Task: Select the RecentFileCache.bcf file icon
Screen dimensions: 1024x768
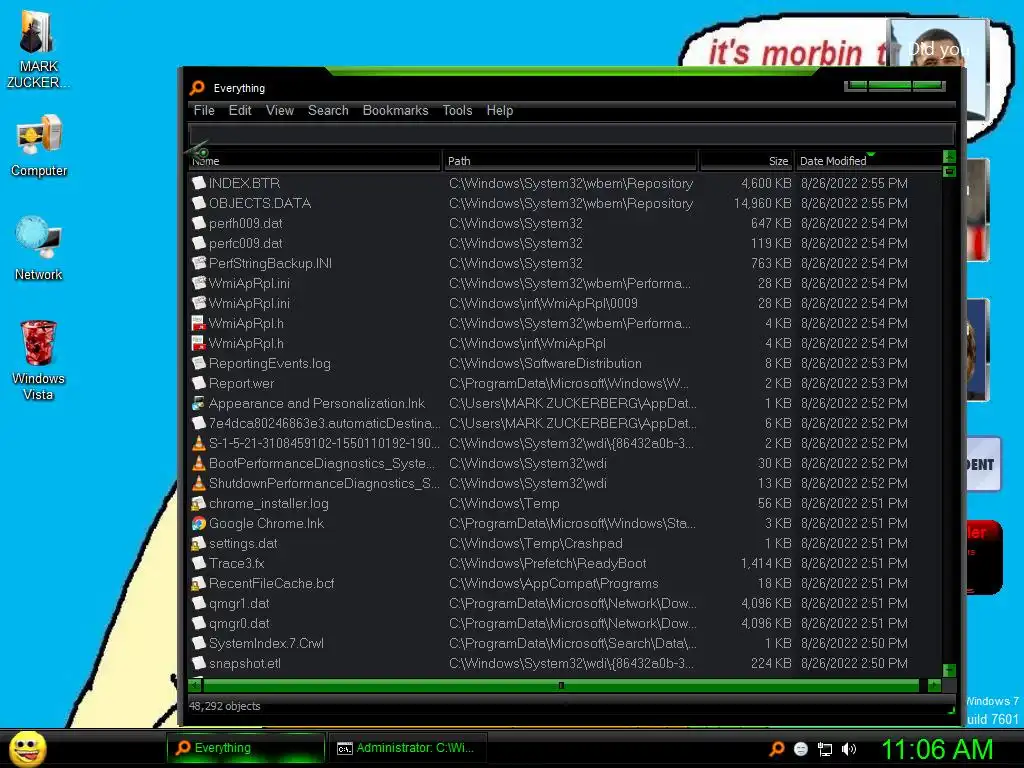Action: click(x=199, y=584)
